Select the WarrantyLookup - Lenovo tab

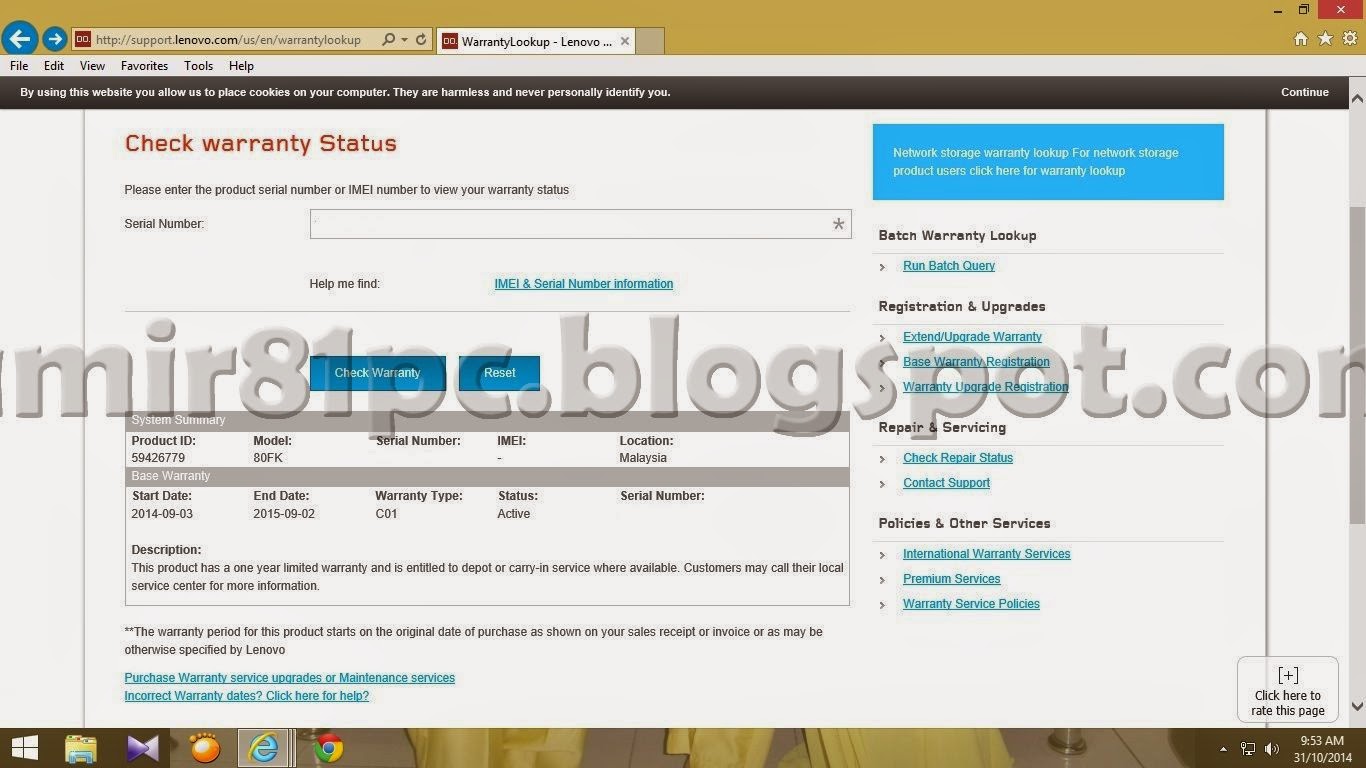[537, 41]
